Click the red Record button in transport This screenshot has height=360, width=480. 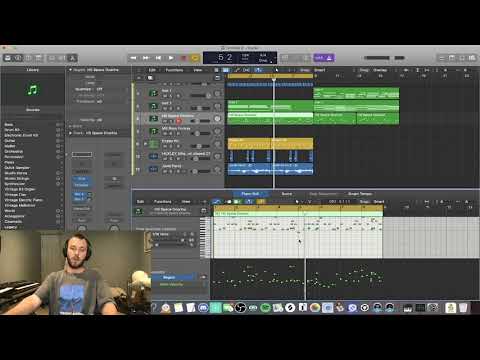(183, 58)
